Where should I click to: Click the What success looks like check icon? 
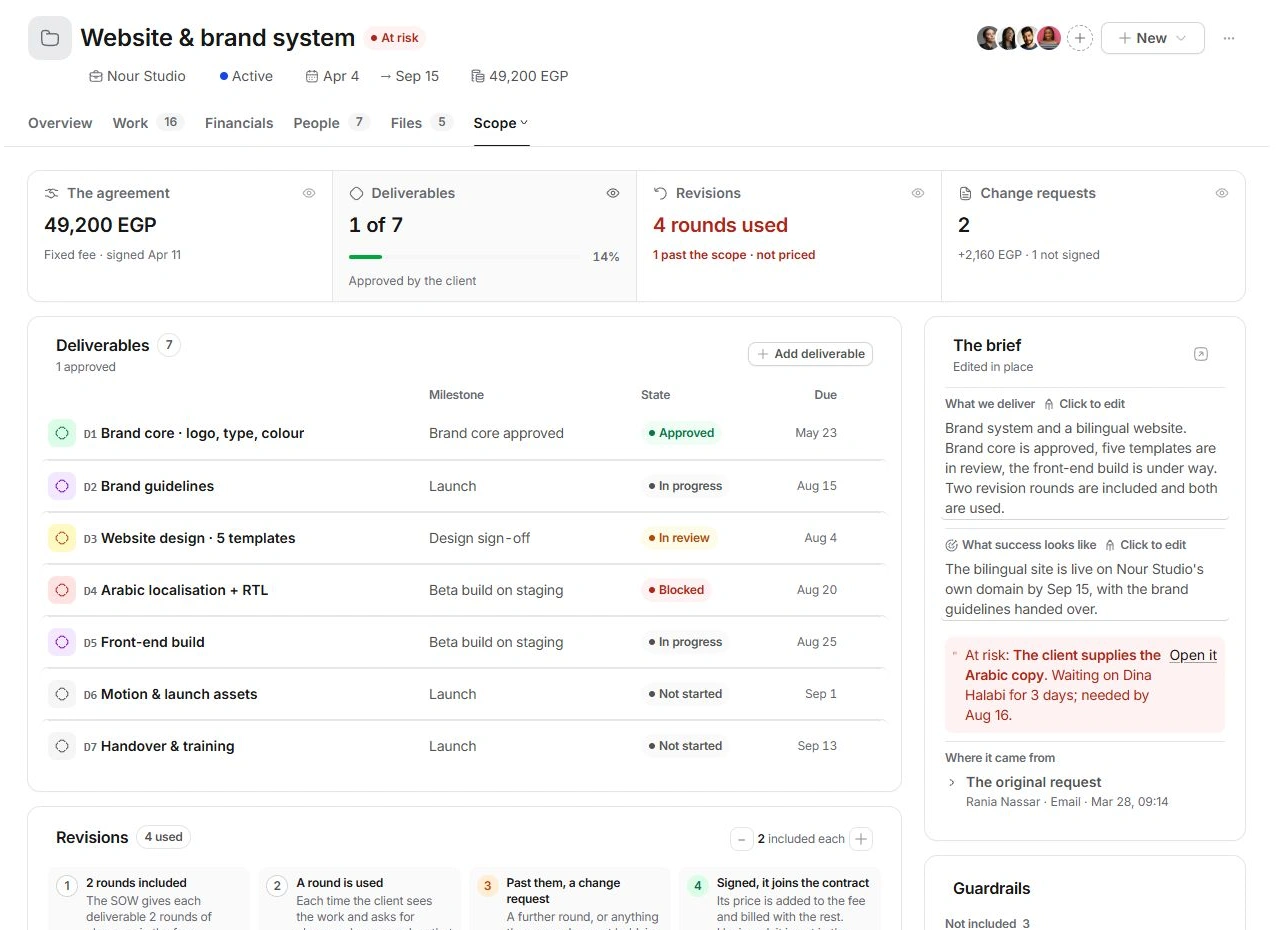point(952,545)
